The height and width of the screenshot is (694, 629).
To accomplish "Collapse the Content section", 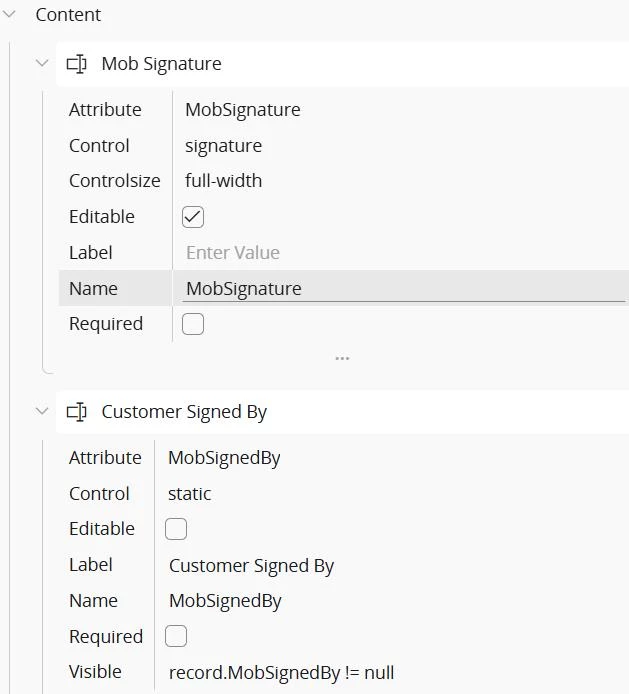I will [x=11, y=15].
